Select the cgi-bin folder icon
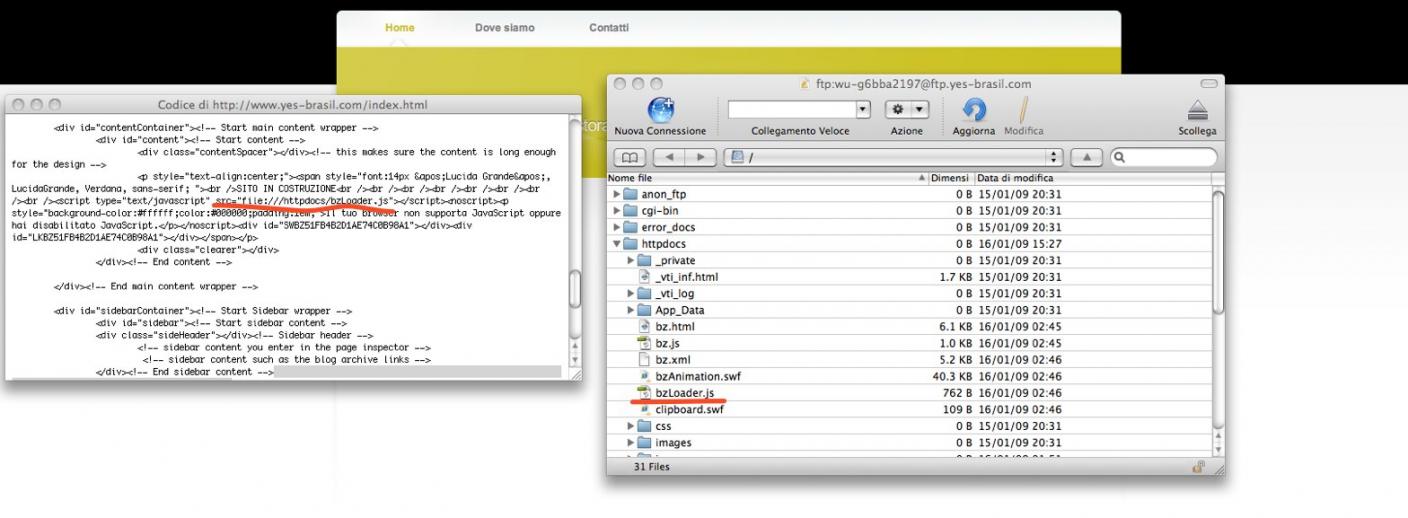The image size is (1408, 518). point(631,211)
